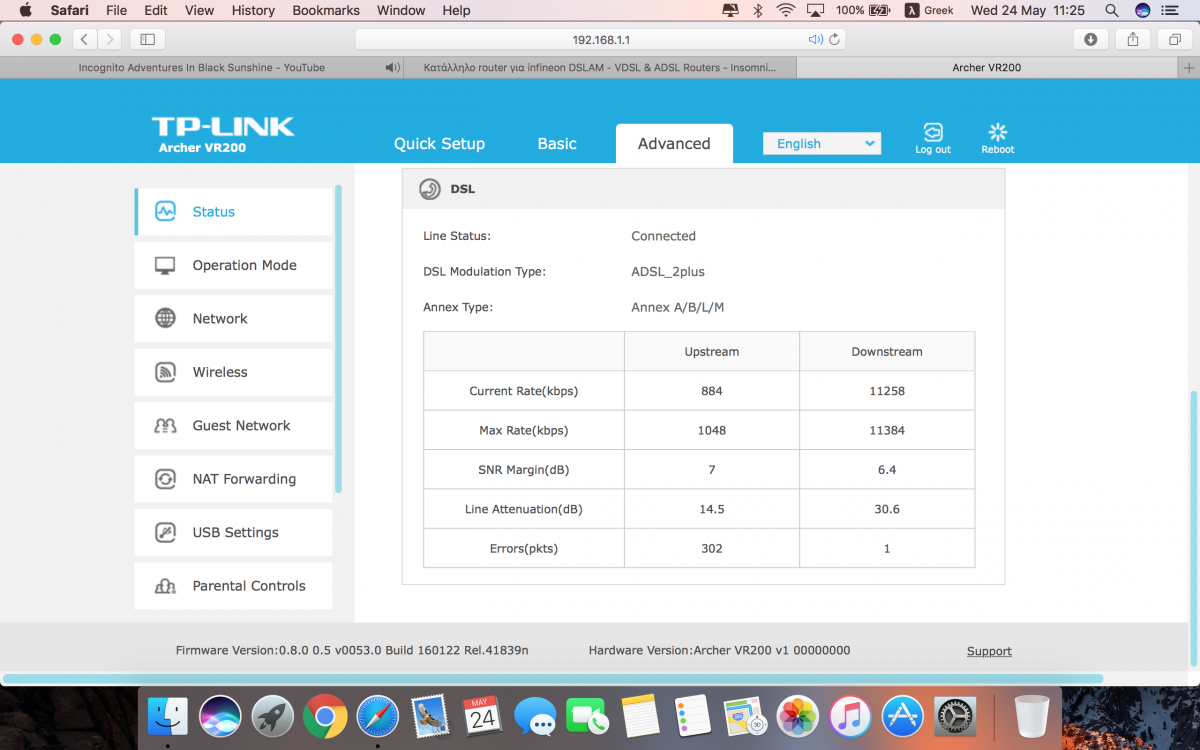
Task: Click the Firmware Version text in footer
Action: pos(352,650)
